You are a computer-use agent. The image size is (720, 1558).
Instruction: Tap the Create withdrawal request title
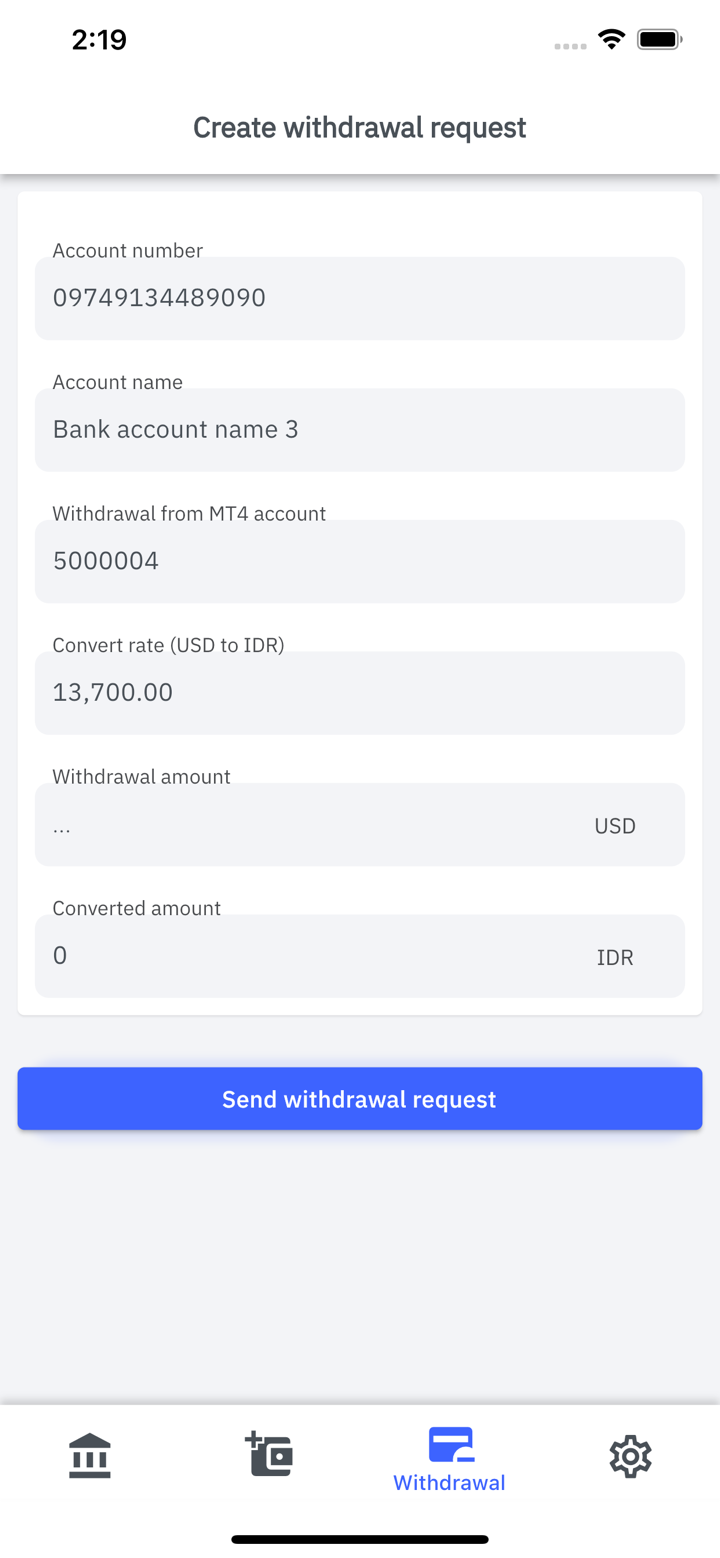pos(360,128)
